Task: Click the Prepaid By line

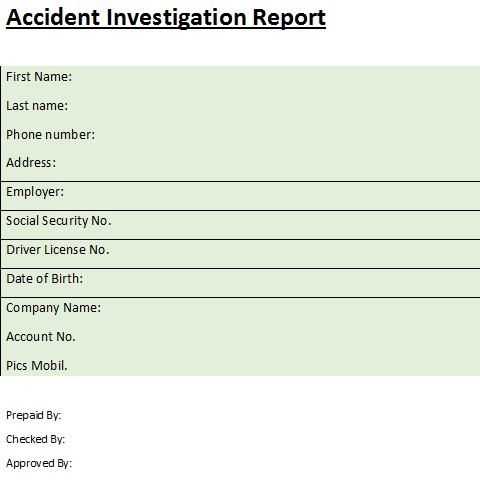Action: coord(34,416)
